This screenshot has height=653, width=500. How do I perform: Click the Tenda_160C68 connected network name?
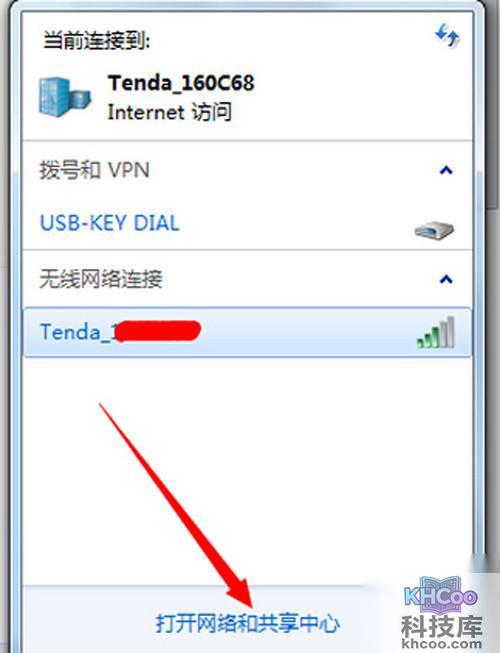tap(181, 83)
